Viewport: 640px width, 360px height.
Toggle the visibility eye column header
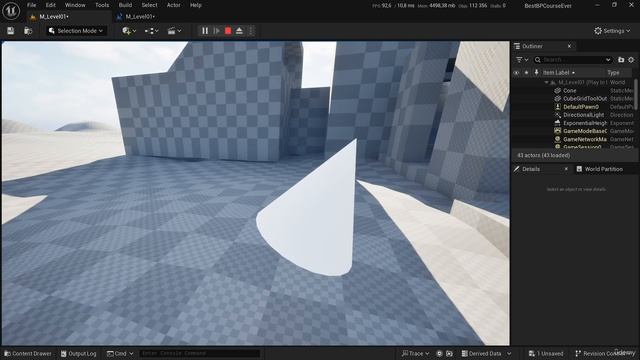coord(516,73)
